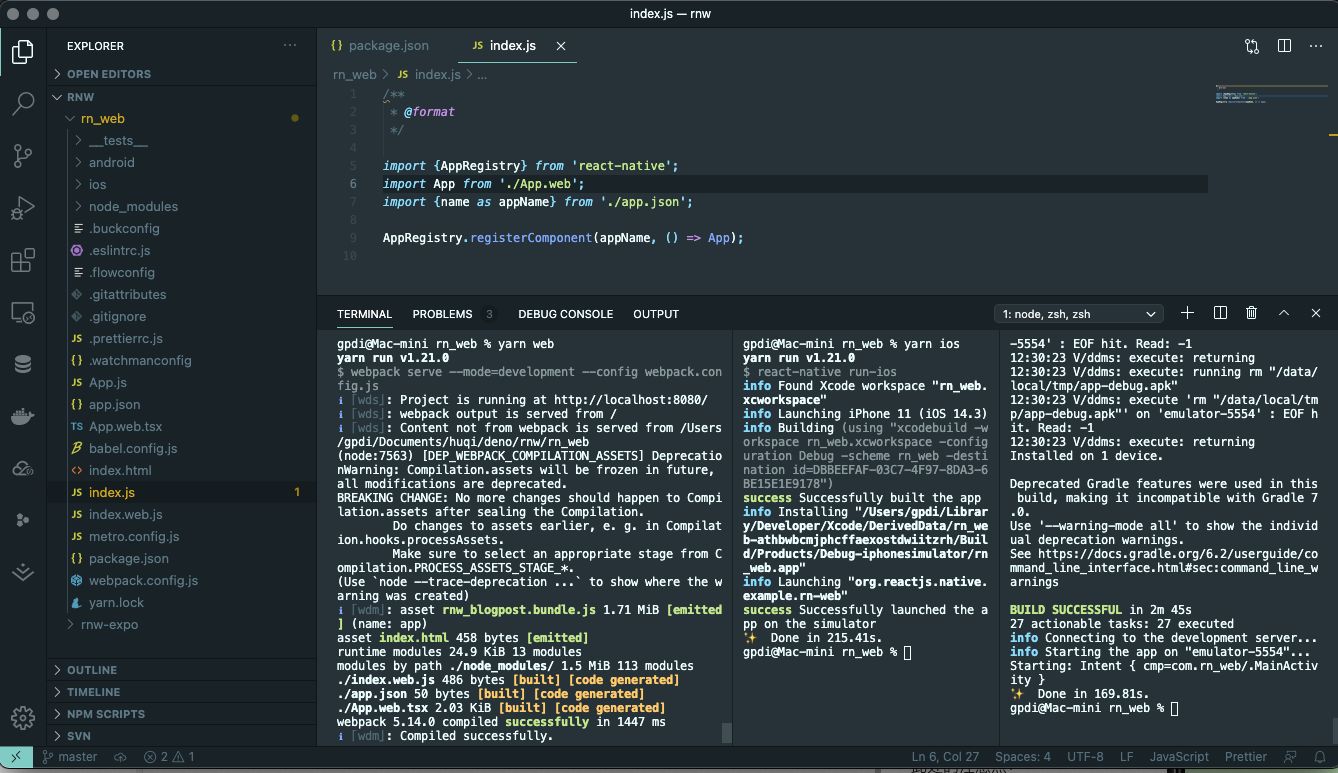This screenshot has width=1338, height=773.
Task: Open errors and warnings count in status bar
Action: [169, 757]
